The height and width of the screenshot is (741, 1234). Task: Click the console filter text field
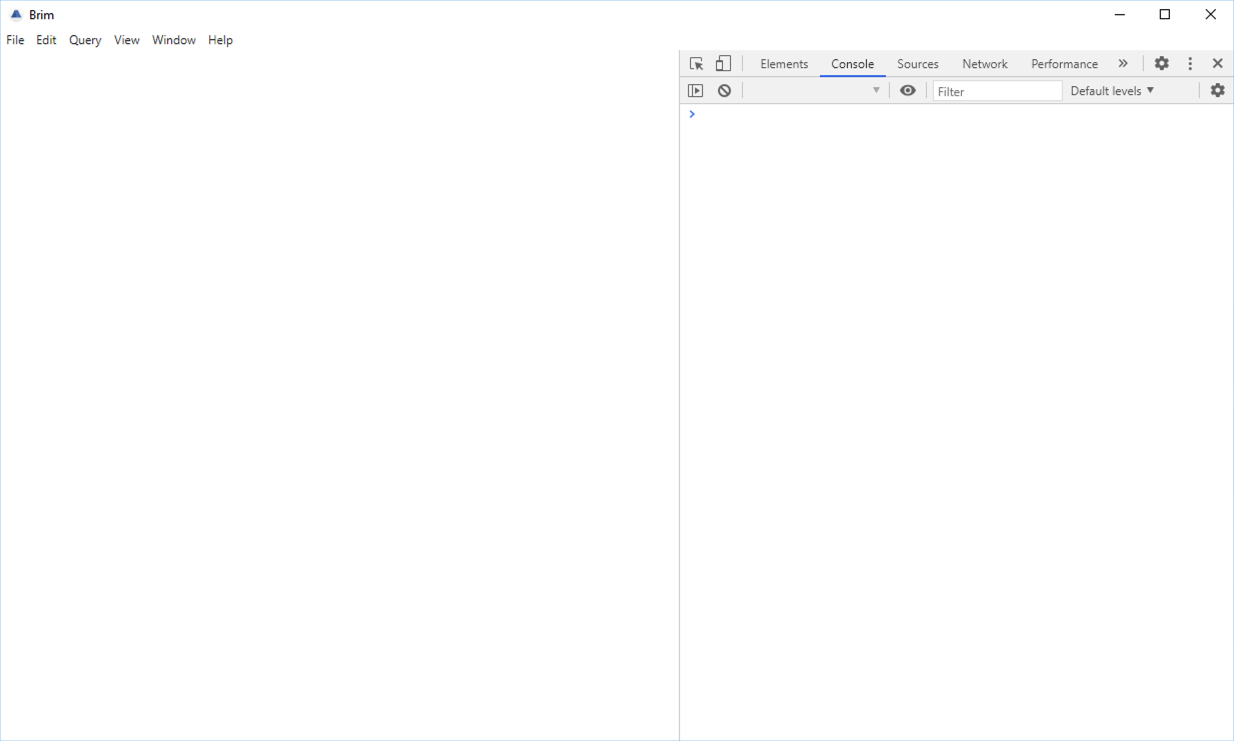click(x=997, y=90)
